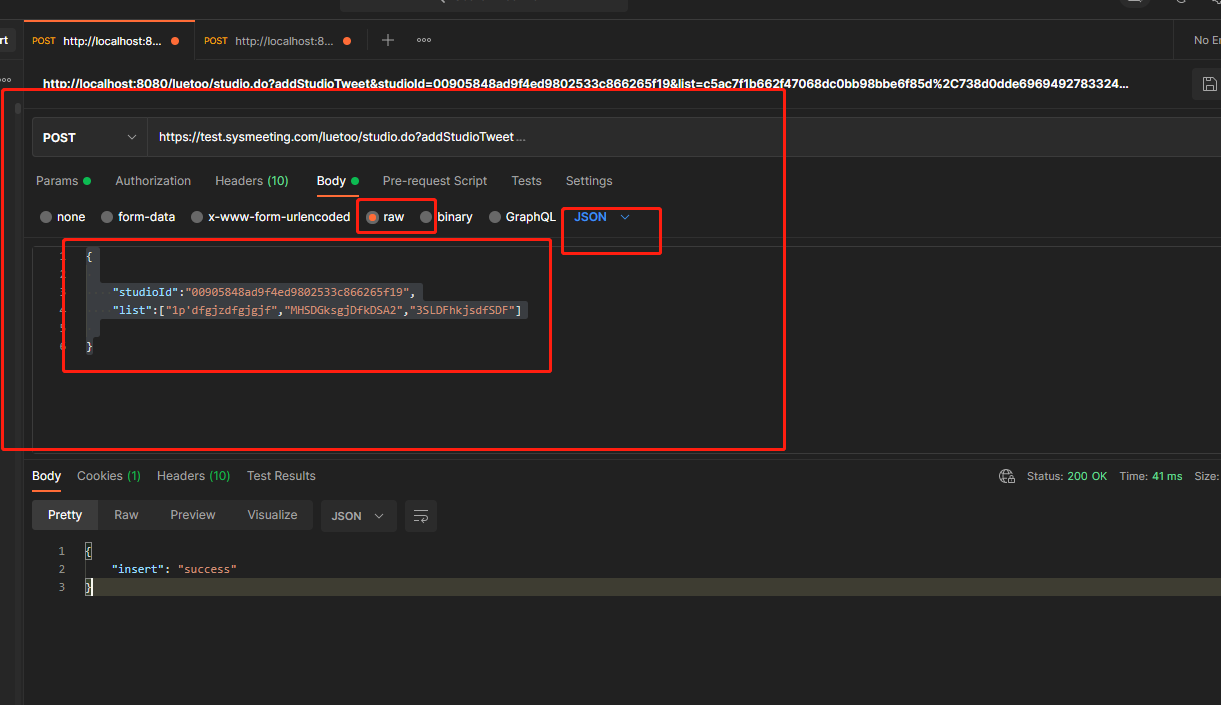
Task: Show the response Cookies (1) tab
Action: pos(109,476)
